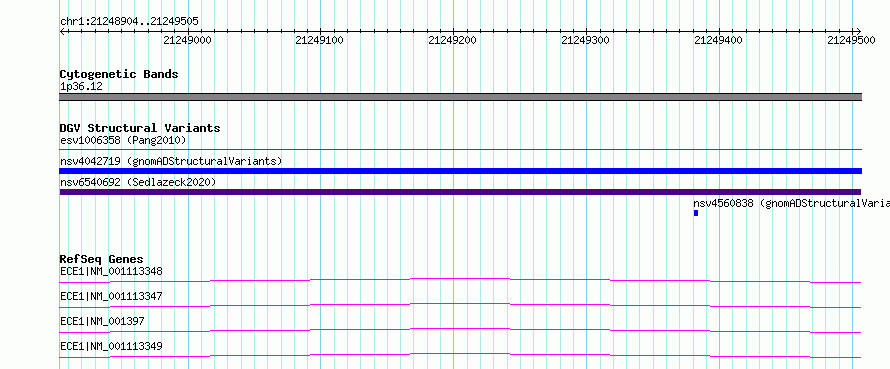890x369 pixels.
Task: Select the RefSeq Genes track title
Action: click(x=102, y=259)
